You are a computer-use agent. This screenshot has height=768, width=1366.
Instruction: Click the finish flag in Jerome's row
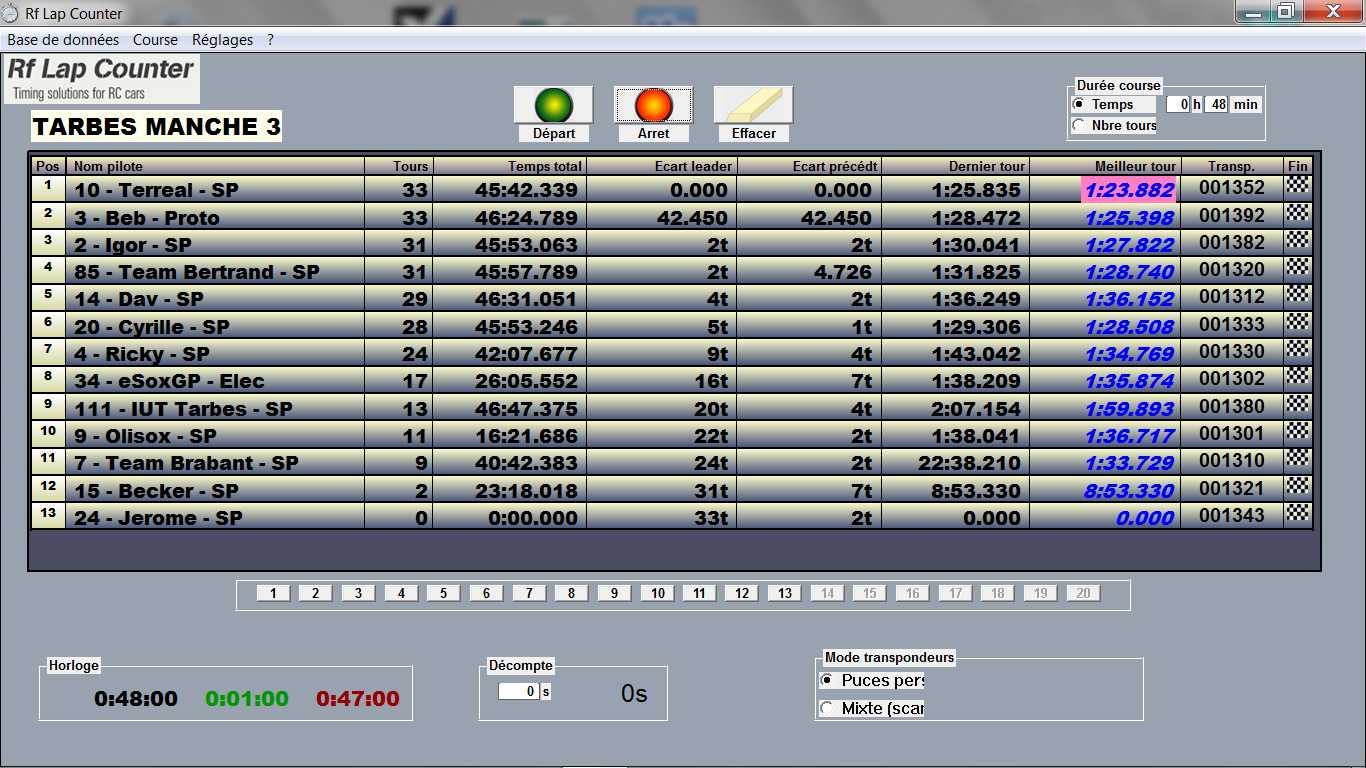coord(1297,514)
